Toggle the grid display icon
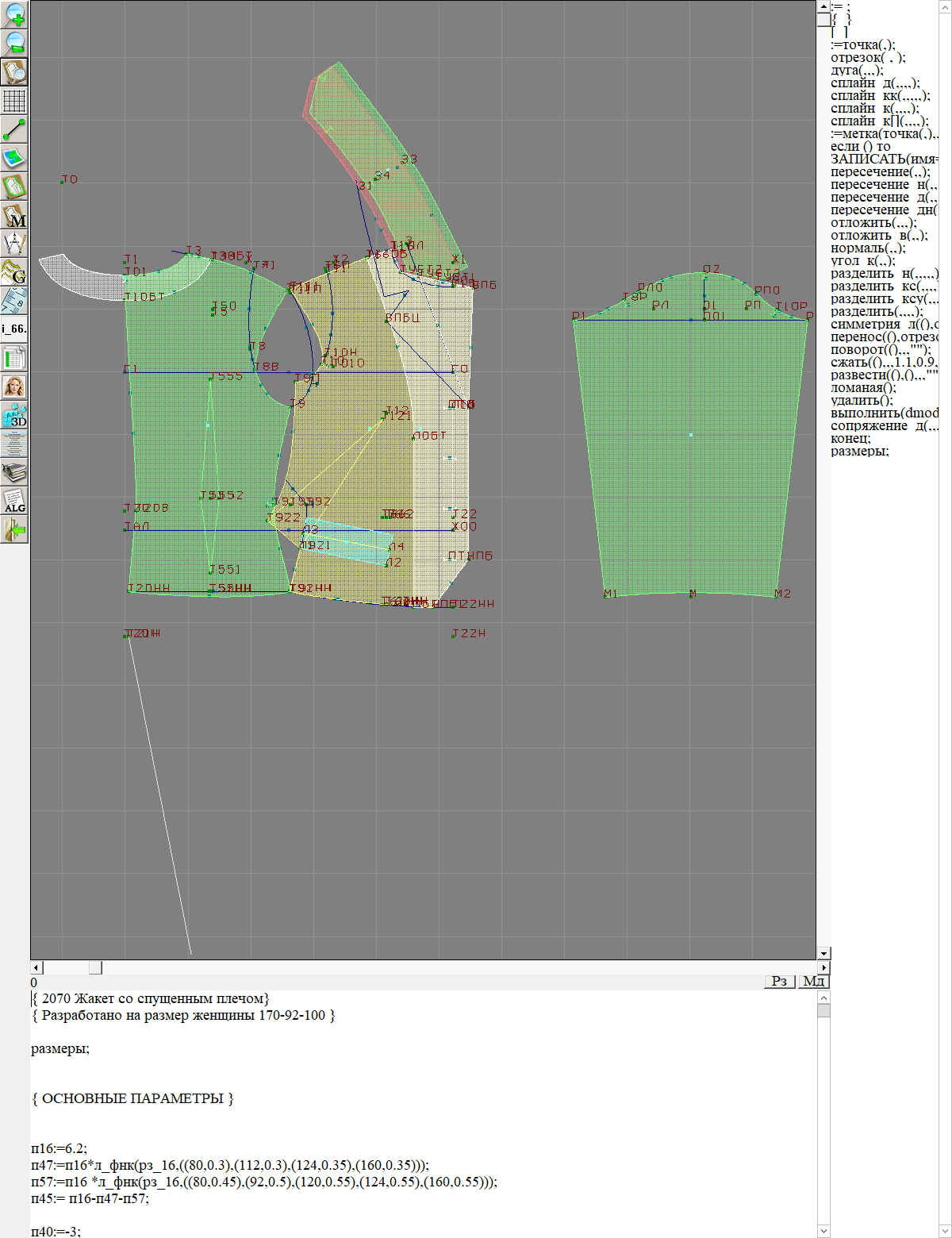 tap(14, 101)
